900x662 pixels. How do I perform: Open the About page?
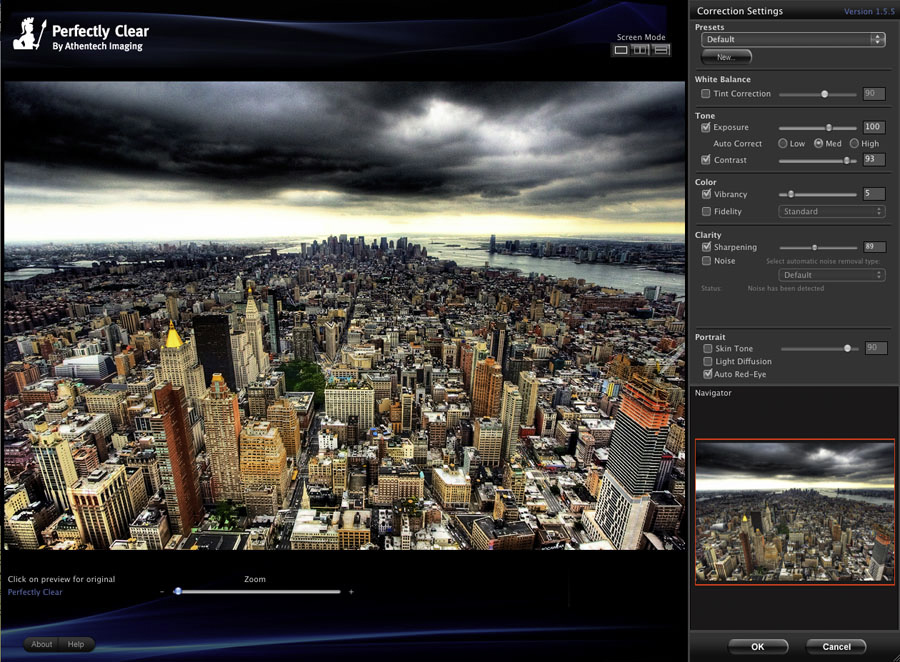pos(42,644)
